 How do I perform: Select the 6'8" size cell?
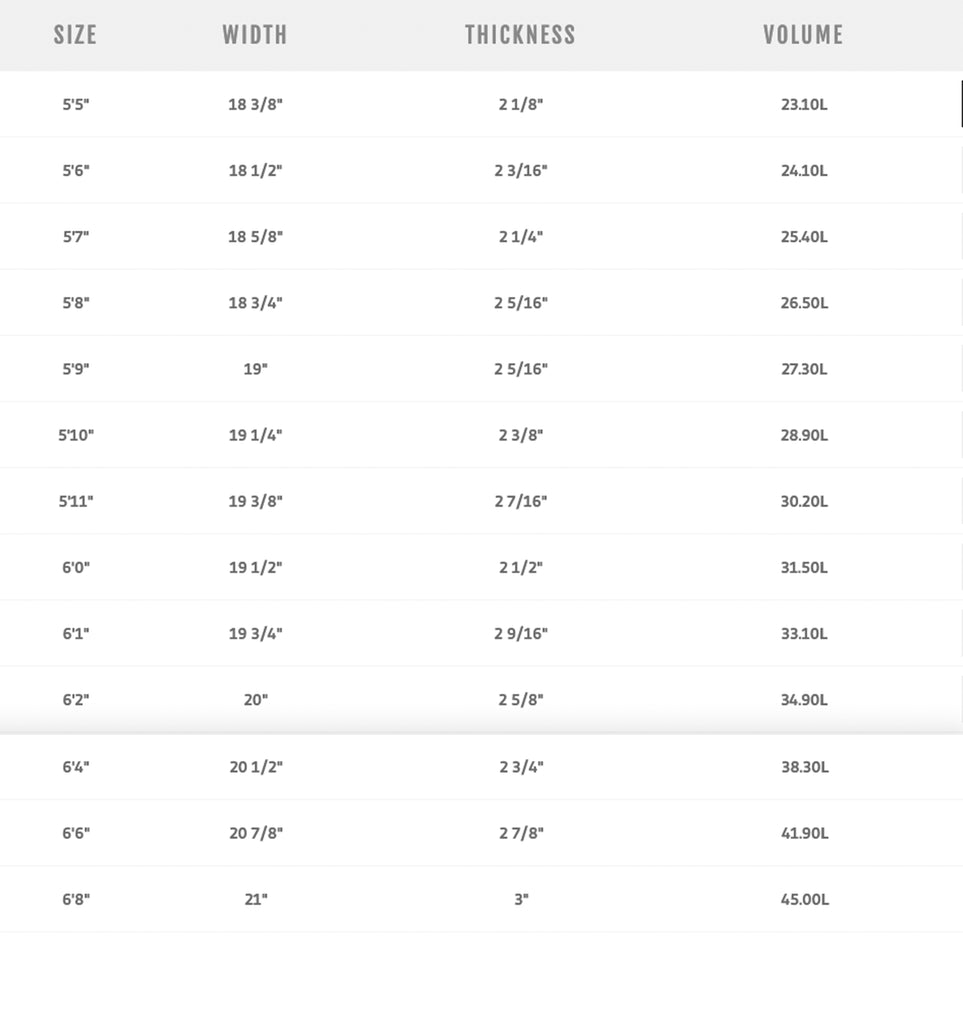76,899
